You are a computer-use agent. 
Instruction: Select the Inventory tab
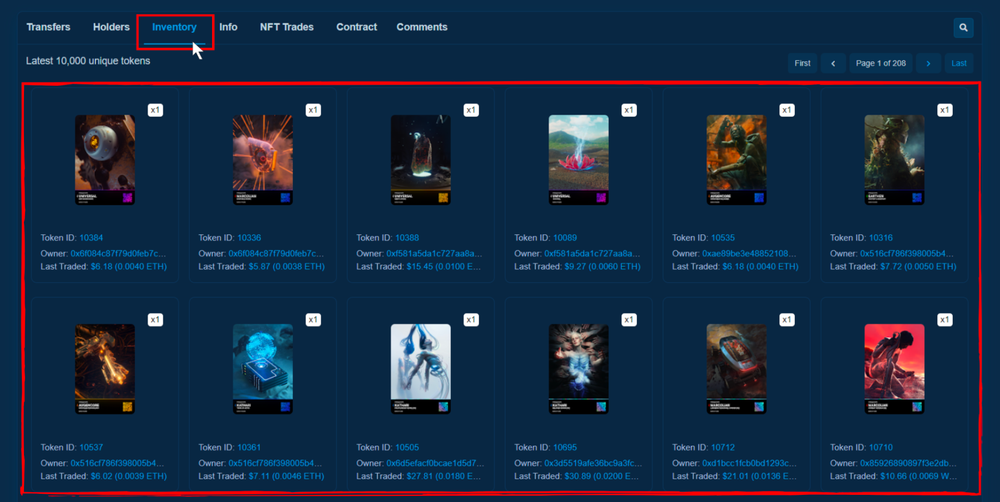(174, 27)
